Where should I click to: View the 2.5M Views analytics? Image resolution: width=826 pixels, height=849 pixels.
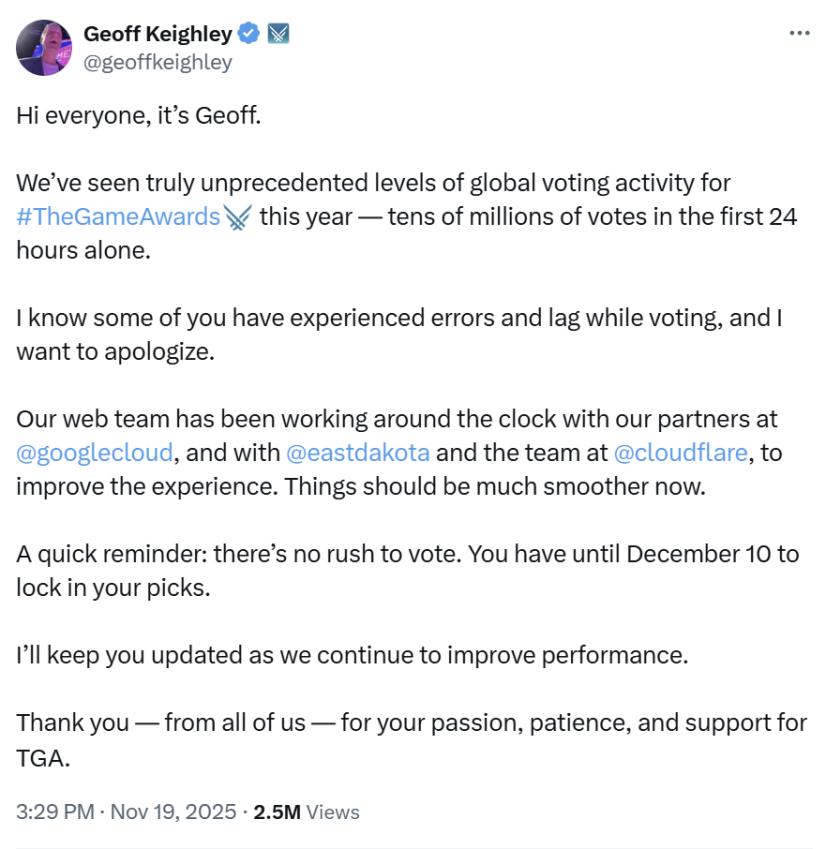tap(306, 811)
